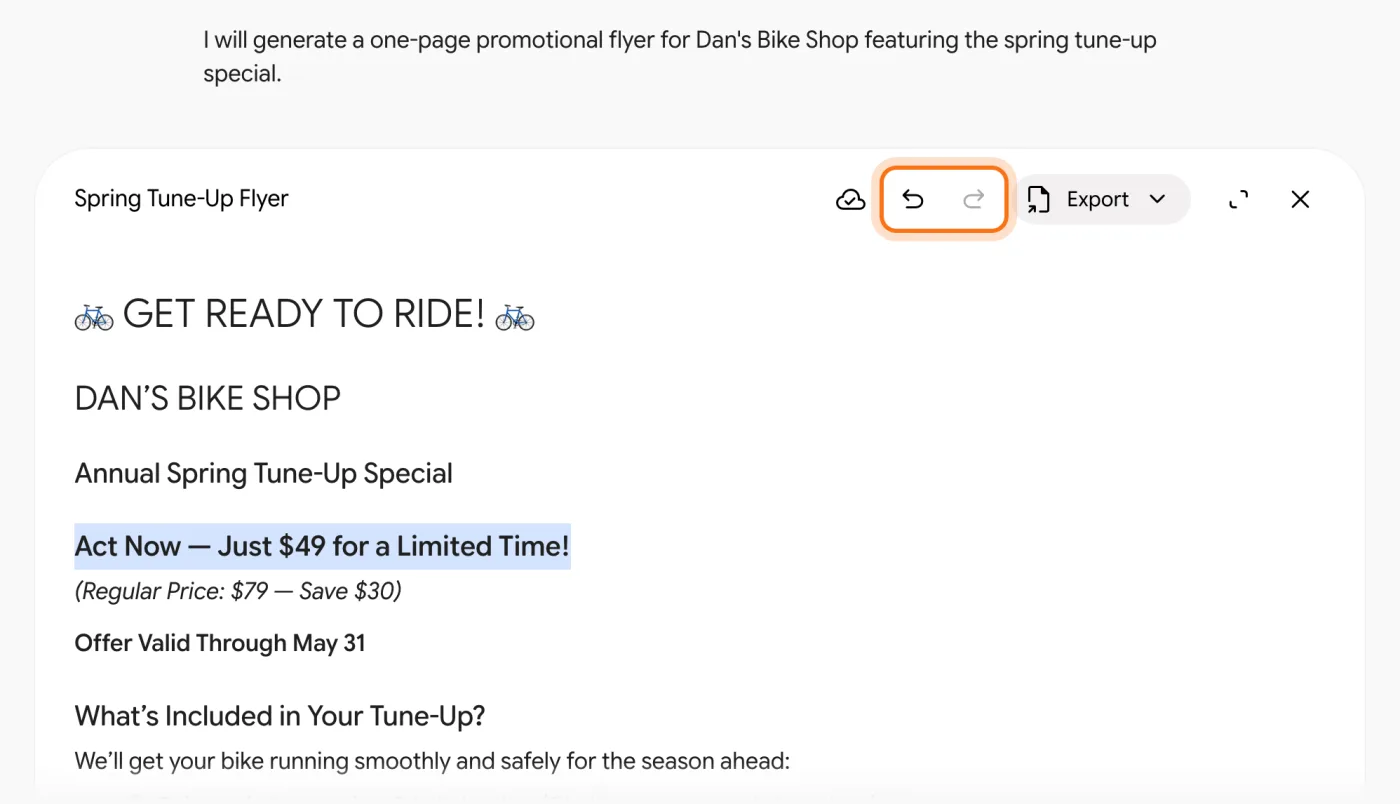Viewport: 1400px width, 804px height.
Task: Click the Export button label
Action: click(1097, 199)
